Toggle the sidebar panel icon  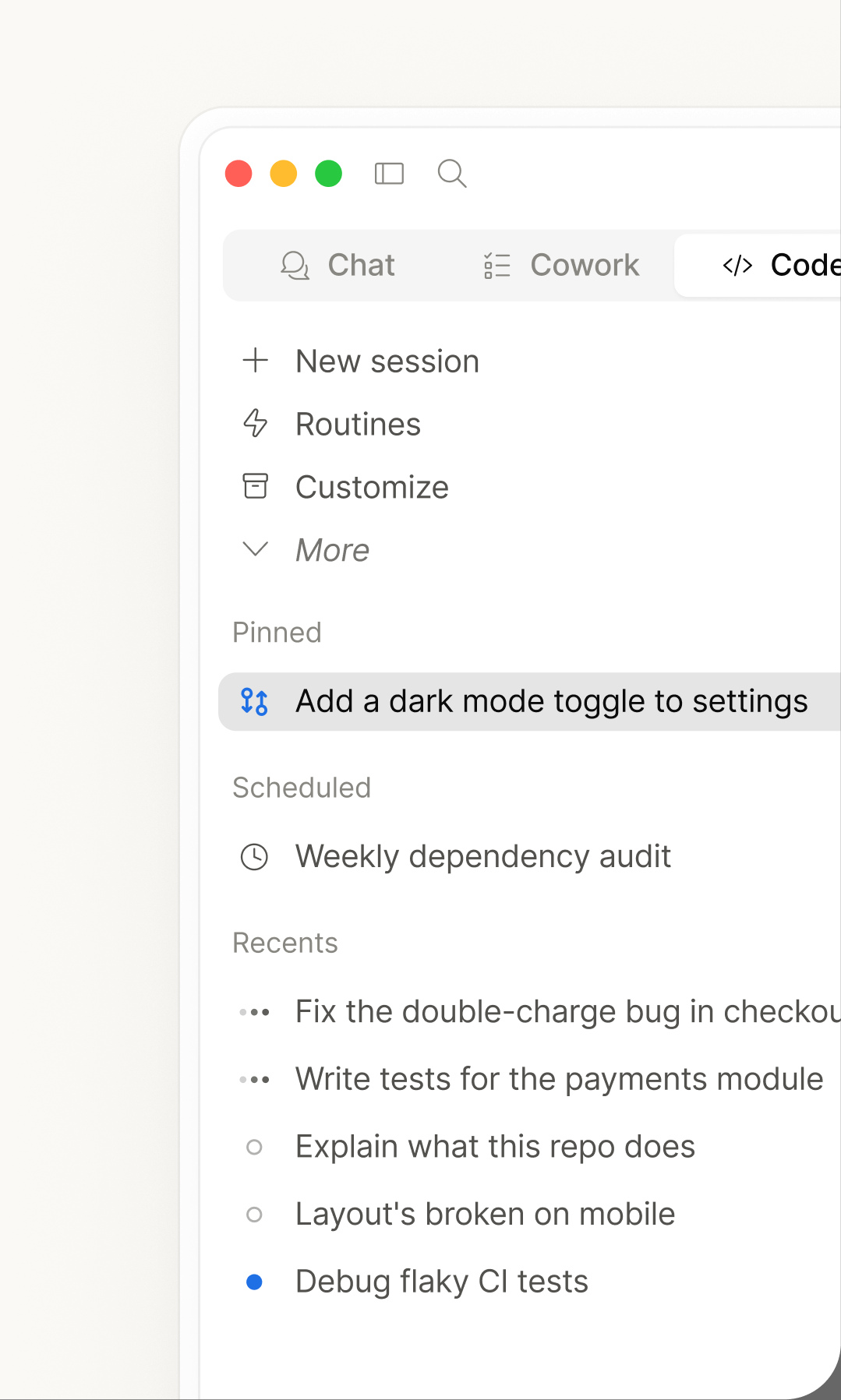pyautogui.click(x=389, y=174)
